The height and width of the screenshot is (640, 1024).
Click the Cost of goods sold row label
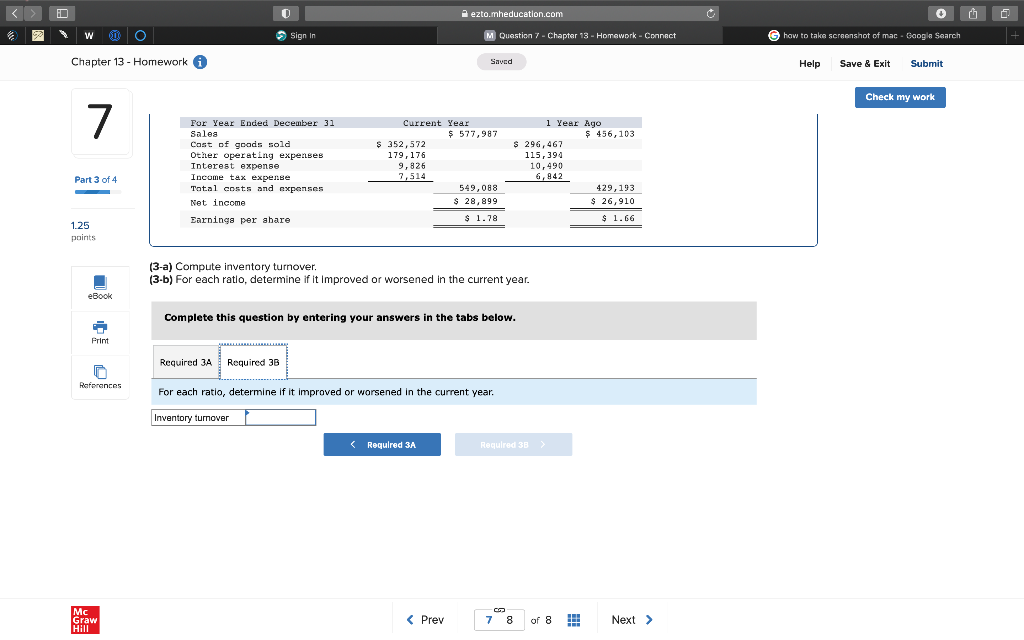[x=240, y=144]
